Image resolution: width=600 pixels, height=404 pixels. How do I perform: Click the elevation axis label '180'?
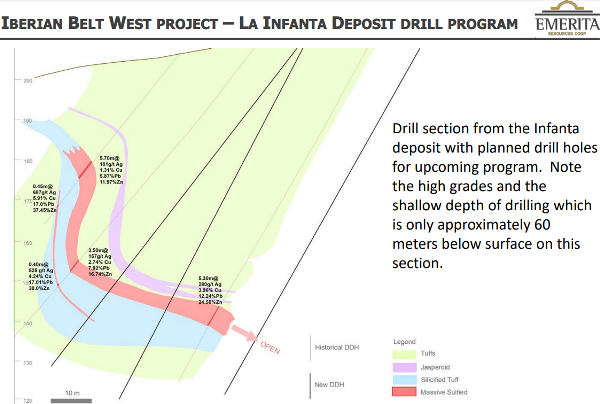click(28, 161)
